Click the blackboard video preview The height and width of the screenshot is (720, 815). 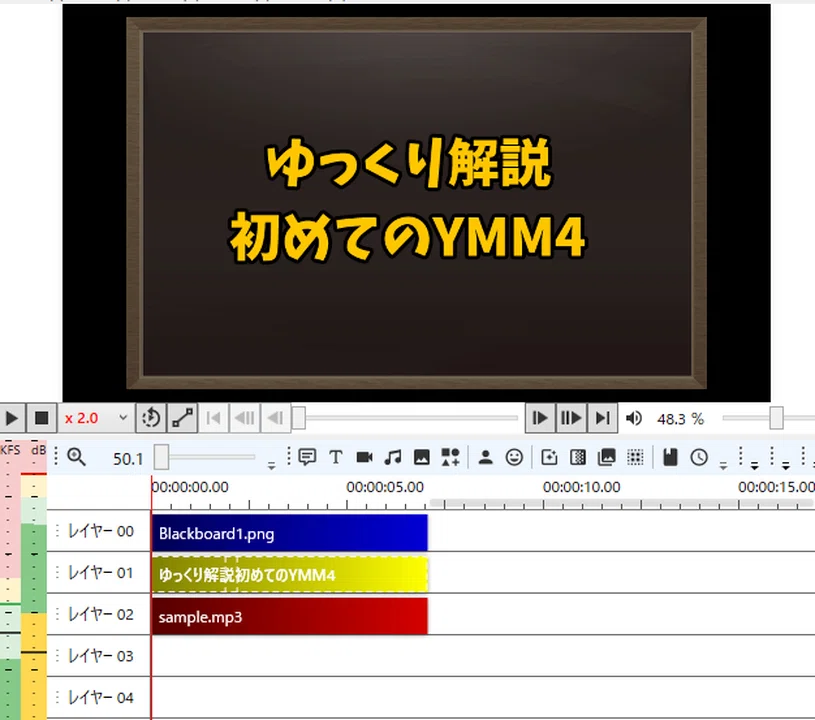(416, 203)
